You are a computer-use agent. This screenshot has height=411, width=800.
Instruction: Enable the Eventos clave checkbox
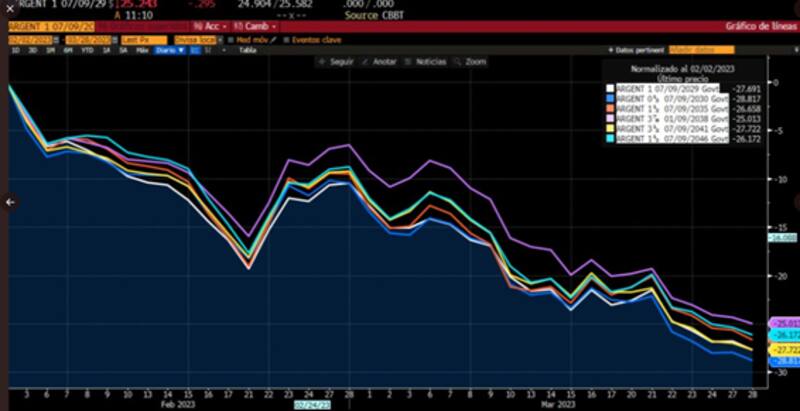pyautogui.click(x=286, y=39)
